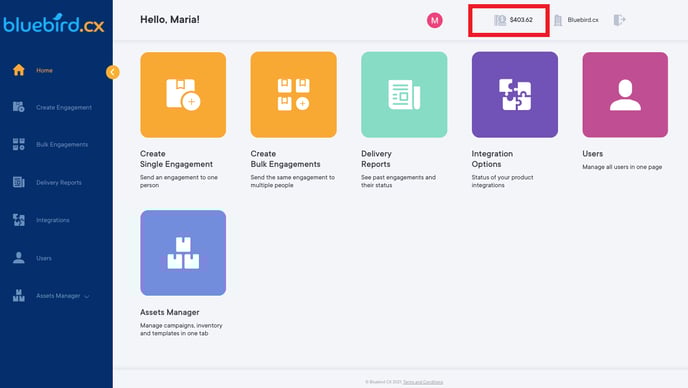Select Create Engagement in the sidebar

pyautogui.click(x=64, y=107)
